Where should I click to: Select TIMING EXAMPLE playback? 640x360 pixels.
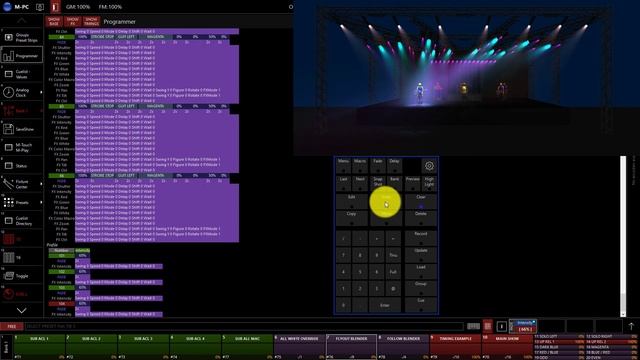[x=456, y=347]
